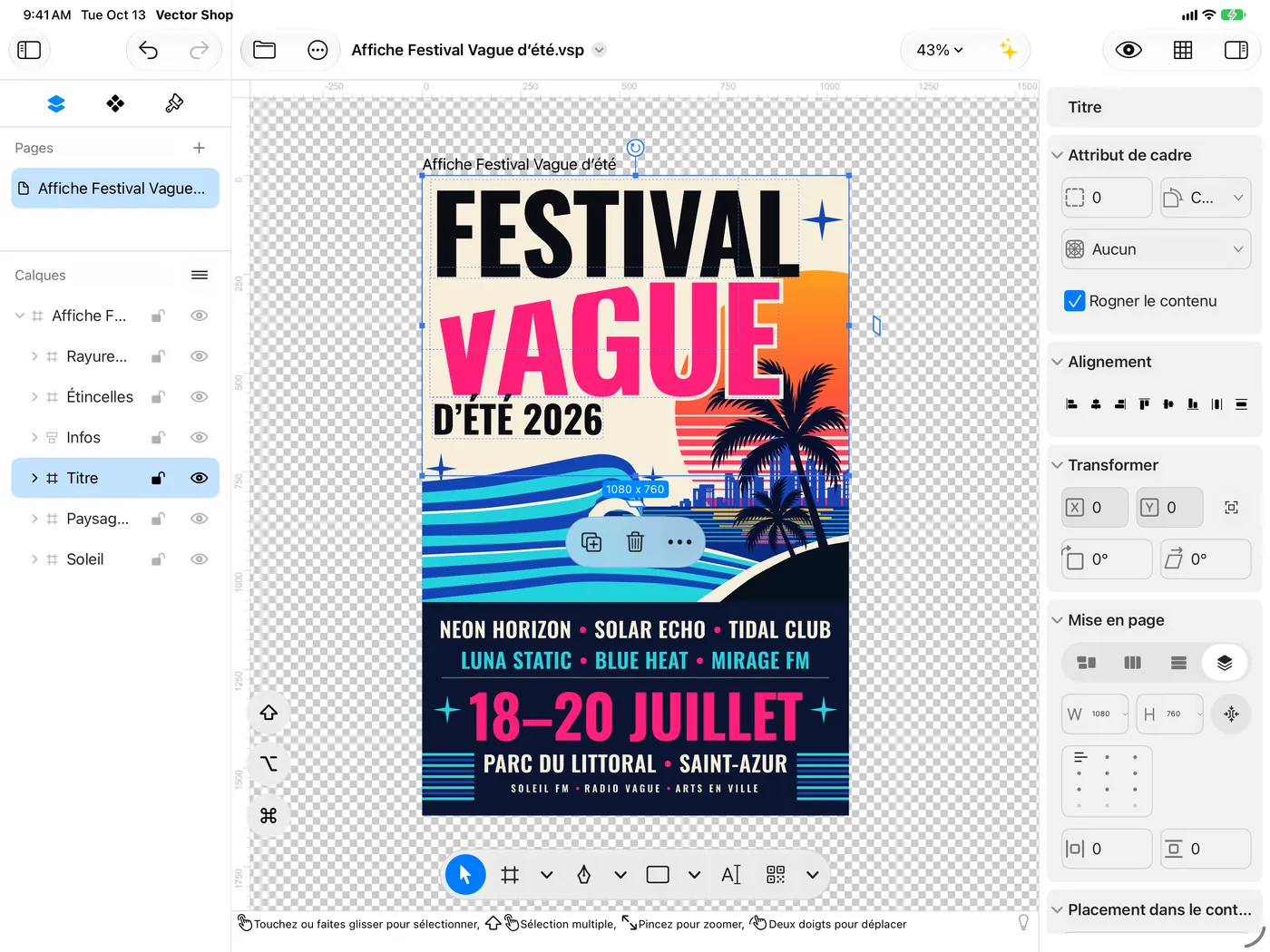Open floating toolbar more options
Image resolution: width=1270 pixels, height=952 pixels.
tap(679, 542)
